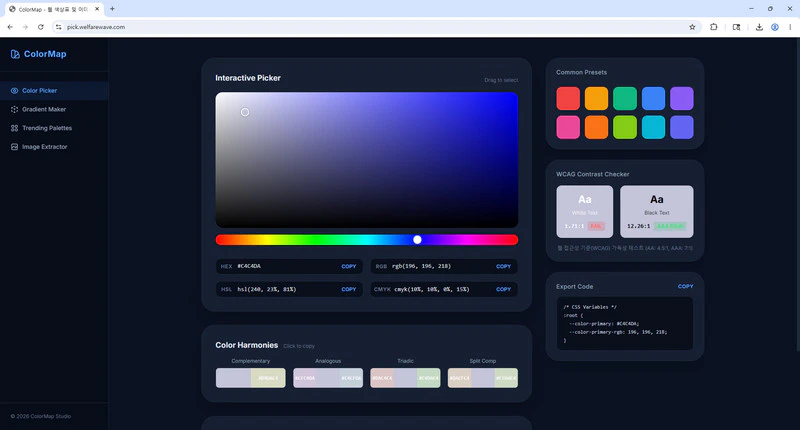Image resolution: width=800 pixels, height=430 pixels.
Task: Open the browser downloads icon
Action: click(x=759, y=27)
